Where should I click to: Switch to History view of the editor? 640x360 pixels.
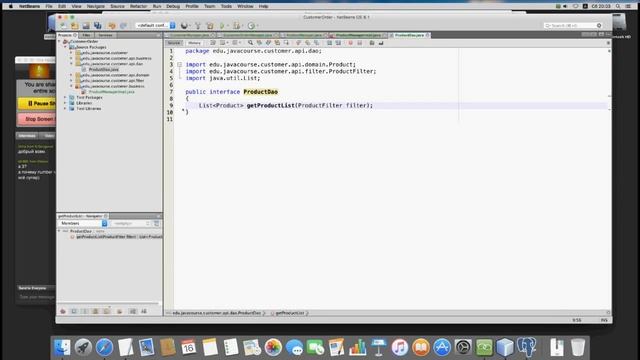click(194, 43)
